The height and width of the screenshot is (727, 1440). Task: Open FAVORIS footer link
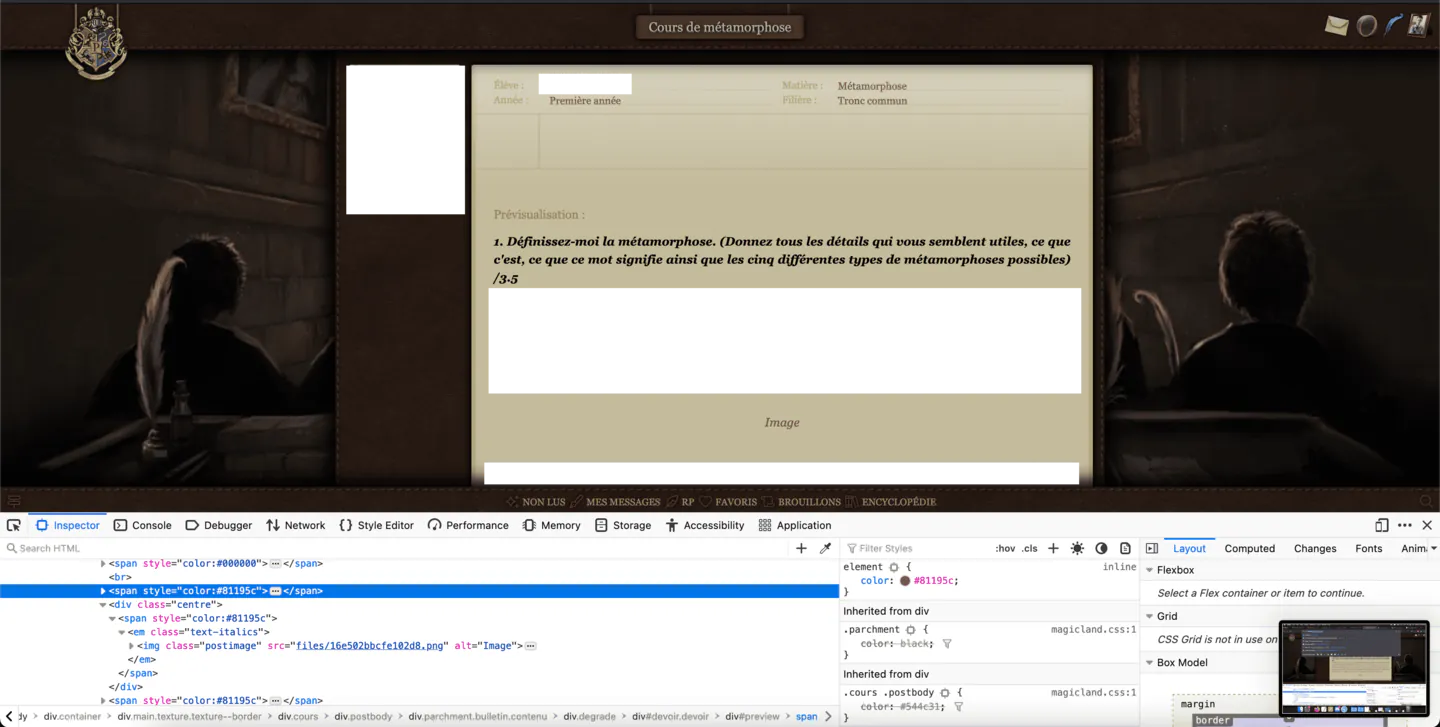click(736, 502)
